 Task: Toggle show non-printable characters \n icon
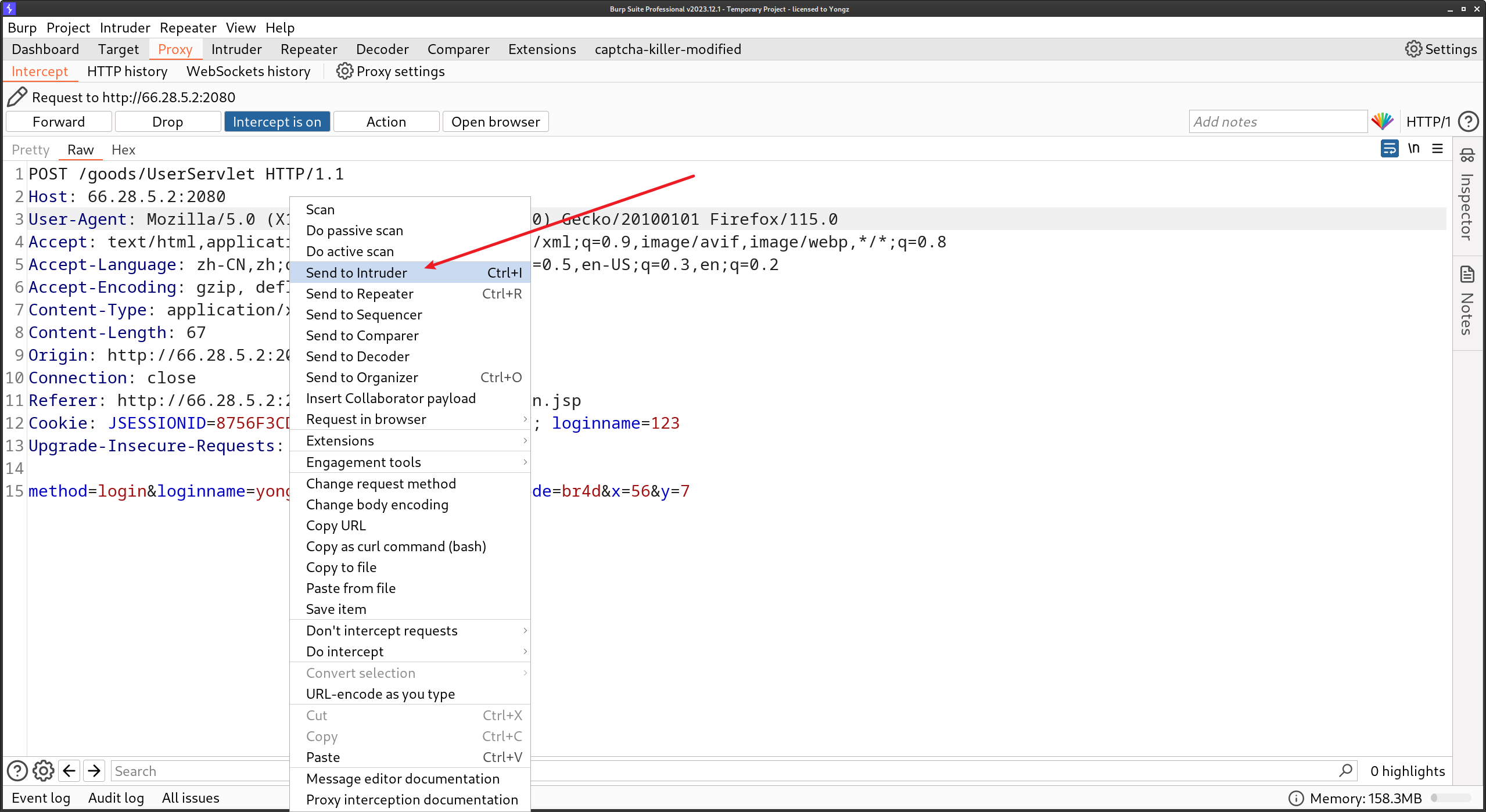[1414, 149]
